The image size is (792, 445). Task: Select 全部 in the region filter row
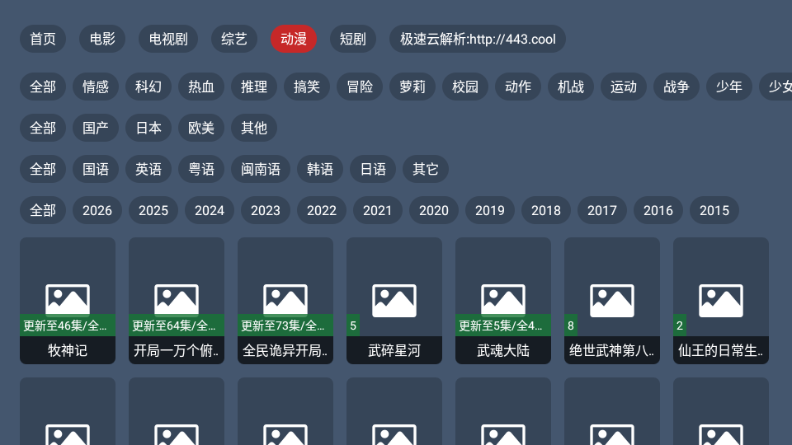click(x=43, y=128)
